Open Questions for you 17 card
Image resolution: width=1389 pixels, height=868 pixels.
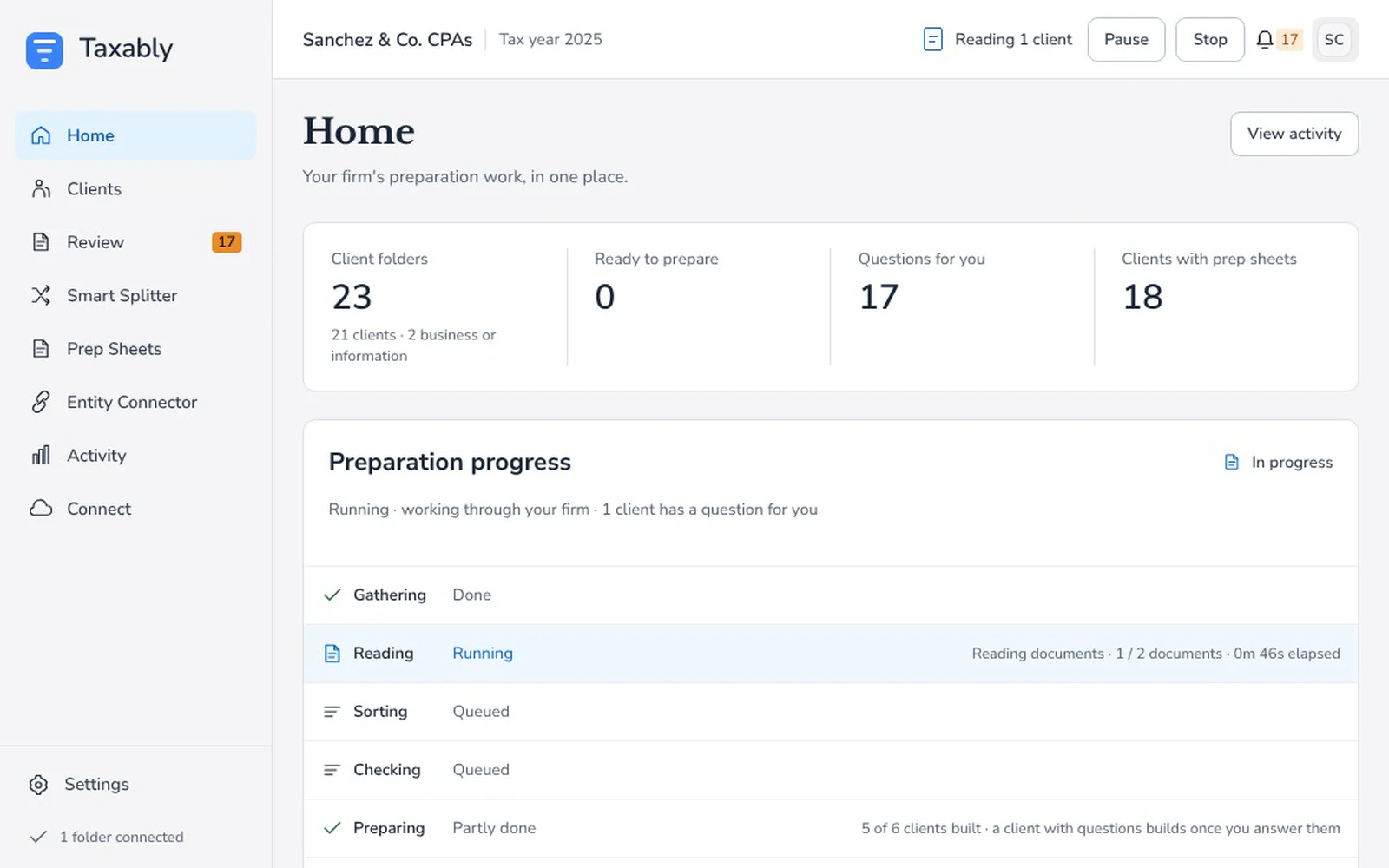coord(962,306)
